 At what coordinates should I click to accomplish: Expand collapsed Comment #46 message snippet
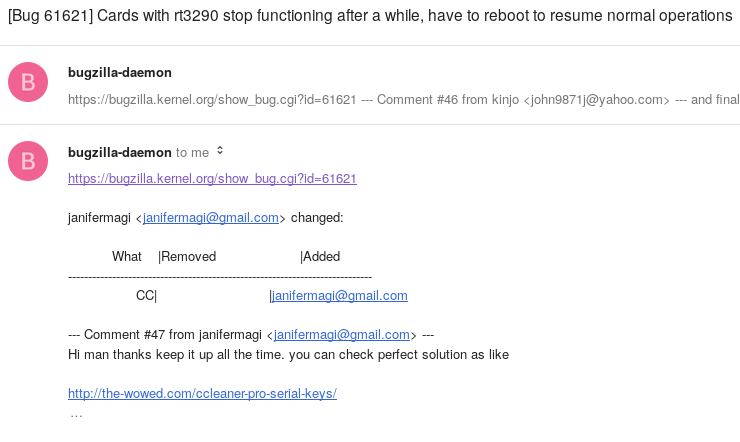404,100
